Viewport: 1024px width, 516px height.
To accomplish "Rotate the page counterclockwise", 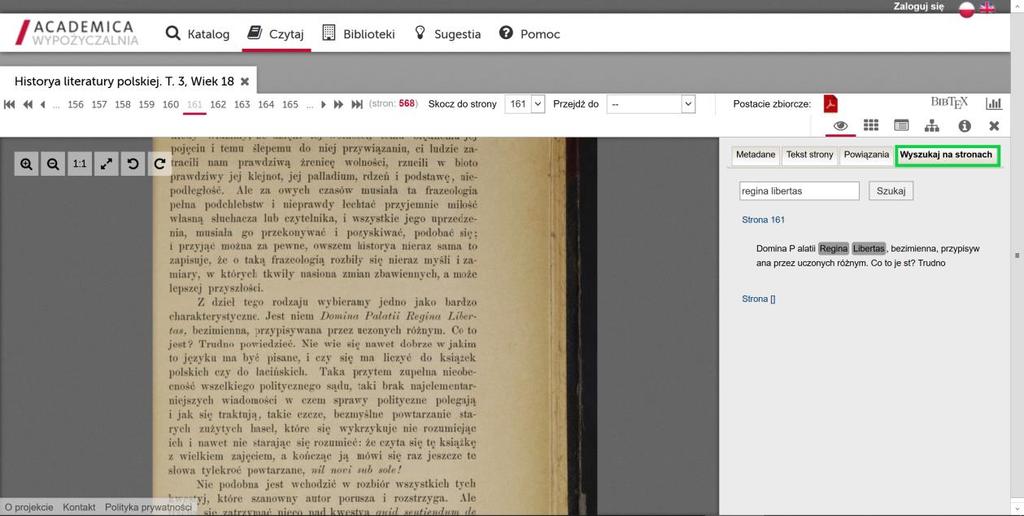I will (x=133, y=164).
